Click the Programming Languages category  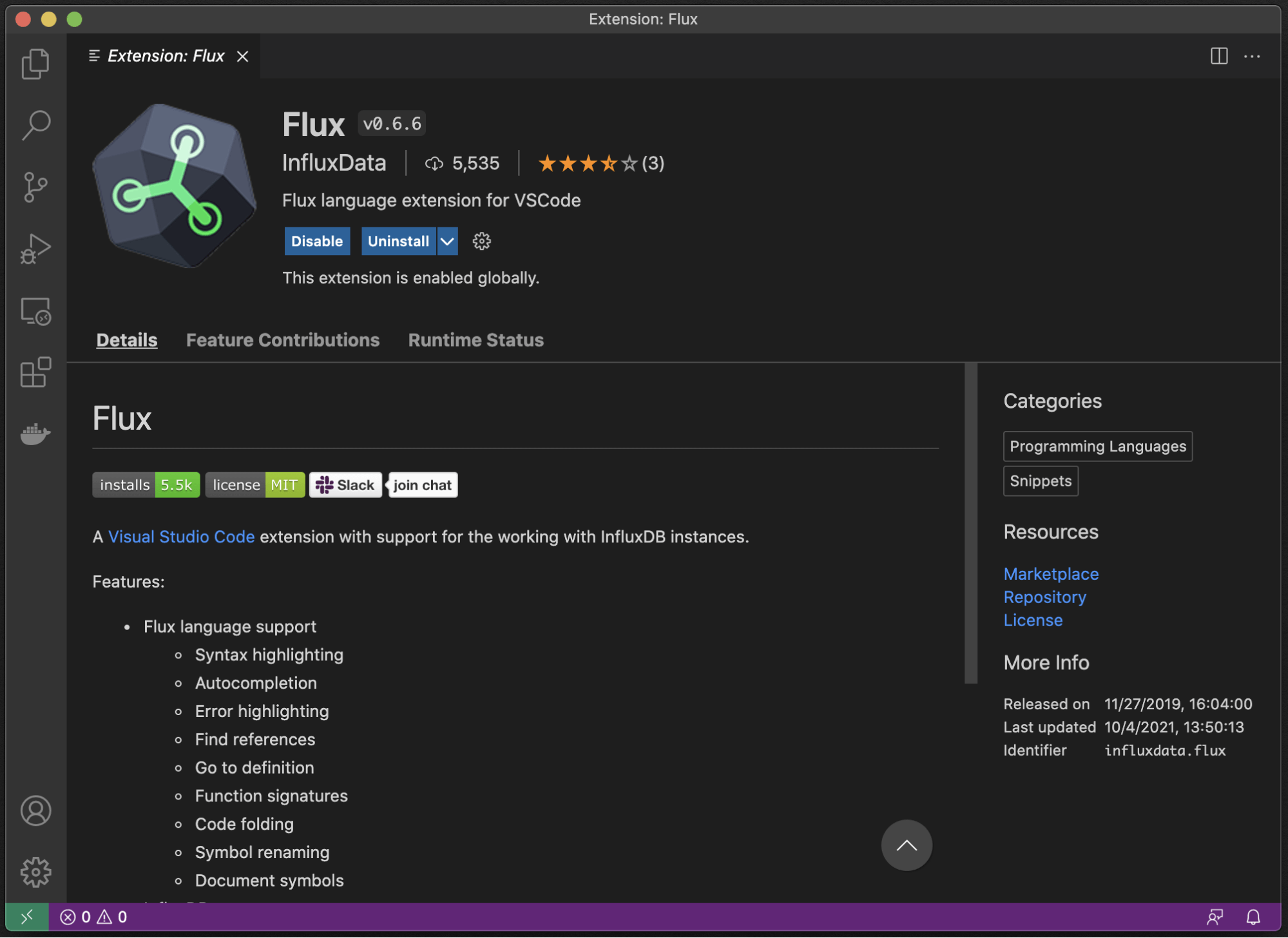[x=1097, y=446]
